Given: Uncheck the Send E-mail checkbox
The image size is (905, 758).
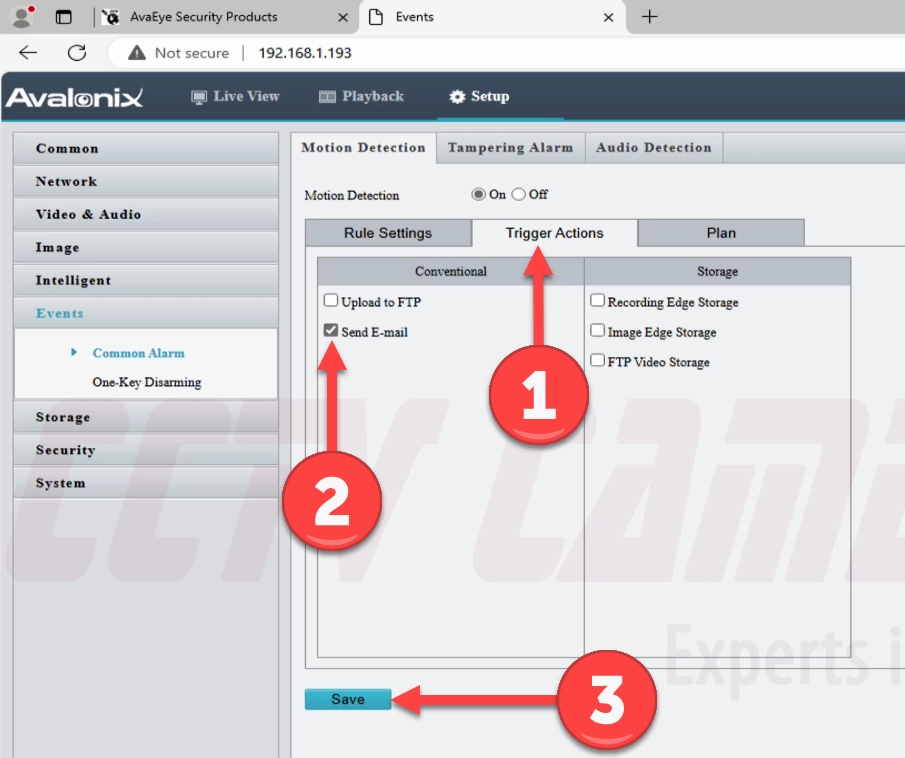Looking at the screenshot, I should [x=331, y=331].
